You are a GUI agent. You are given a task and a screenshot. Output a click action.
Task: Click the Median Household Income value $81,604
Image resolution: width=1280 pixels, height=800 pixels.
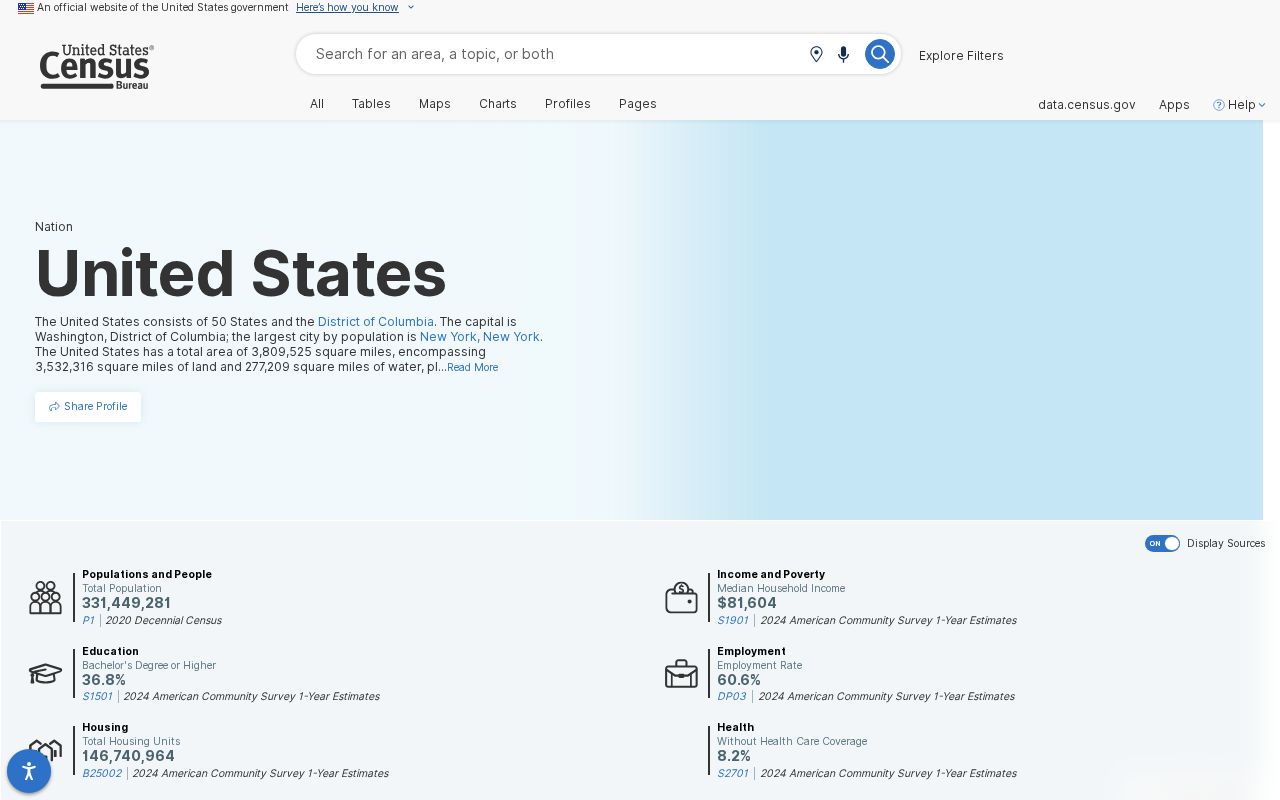pos(747,603)
